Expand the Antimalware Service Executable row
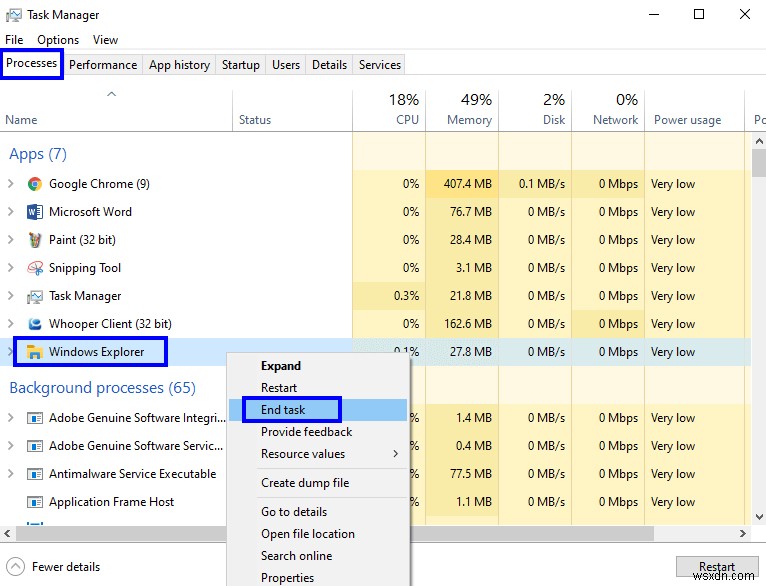 tap(11, 474)
